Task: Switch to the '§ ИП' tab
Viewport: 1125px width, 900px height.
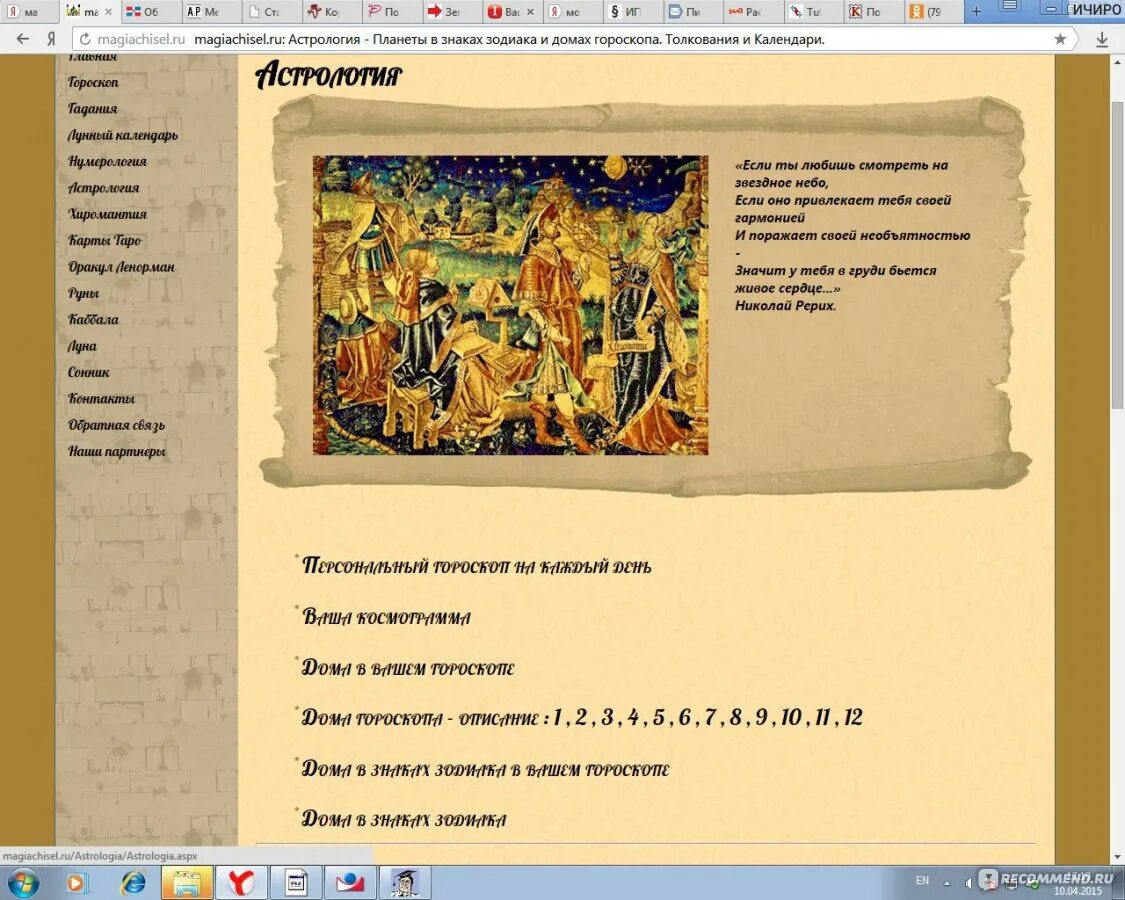Action: (631, 11)
